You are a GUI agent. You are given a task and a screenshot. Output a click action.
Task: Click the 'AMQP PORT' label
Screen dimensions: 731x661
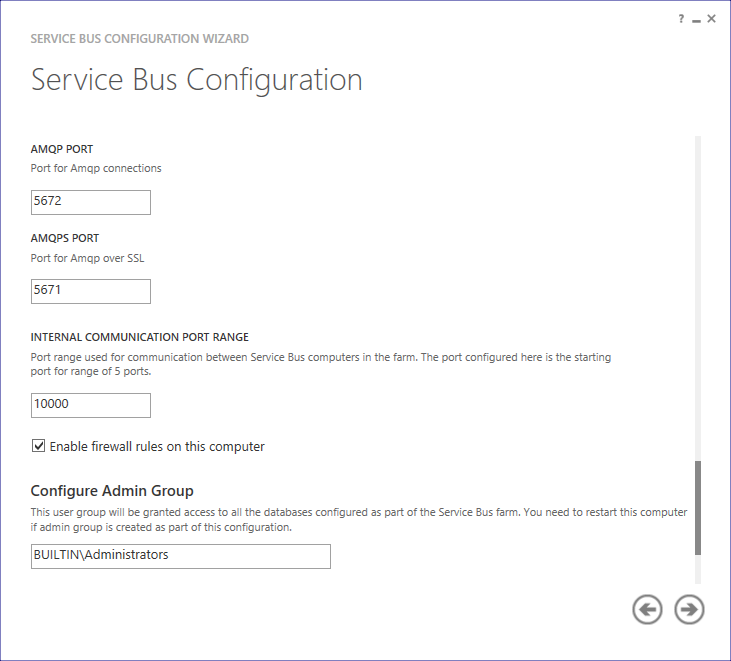click(62, 149)
